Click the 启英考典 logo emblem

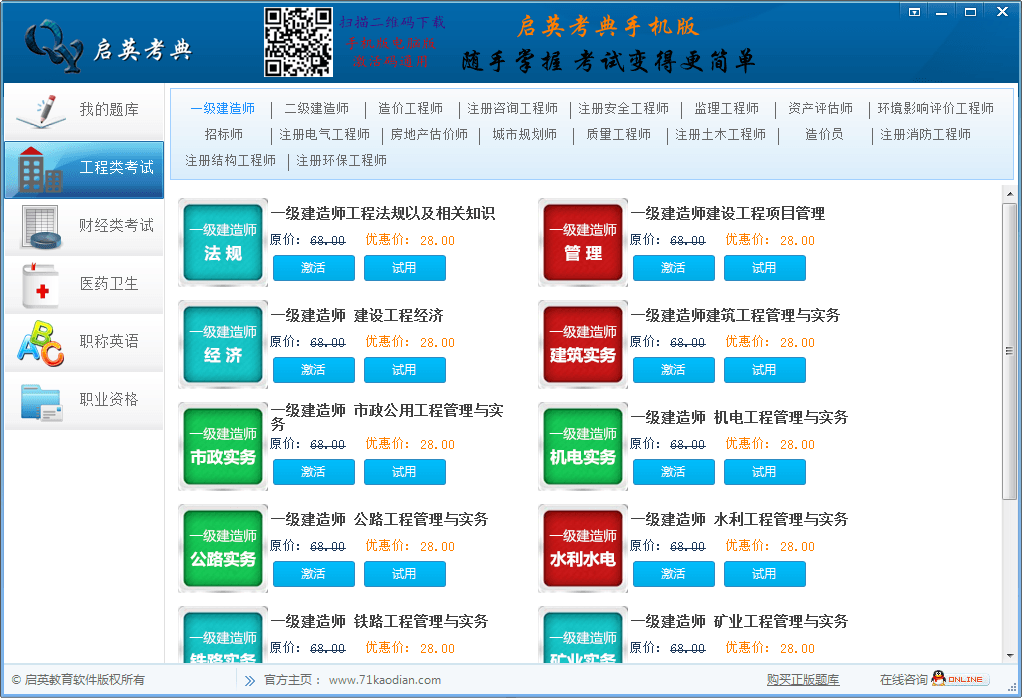[53, 46]
